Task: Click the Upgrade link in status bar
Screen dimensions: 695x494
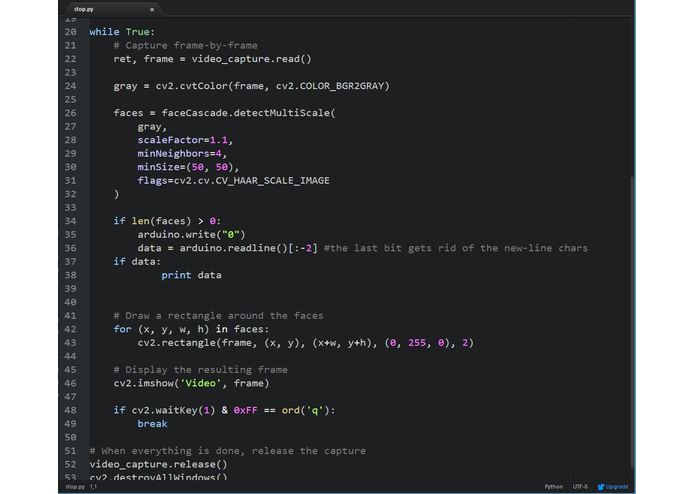Action: pyautogui.click(x=613, y=487)
